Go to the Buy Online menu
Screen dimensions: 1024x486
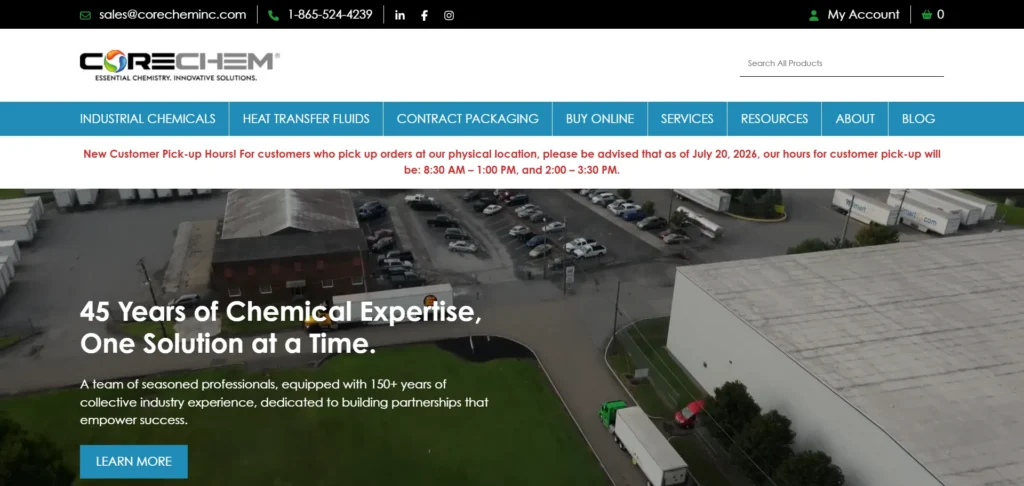pos(600,119)
